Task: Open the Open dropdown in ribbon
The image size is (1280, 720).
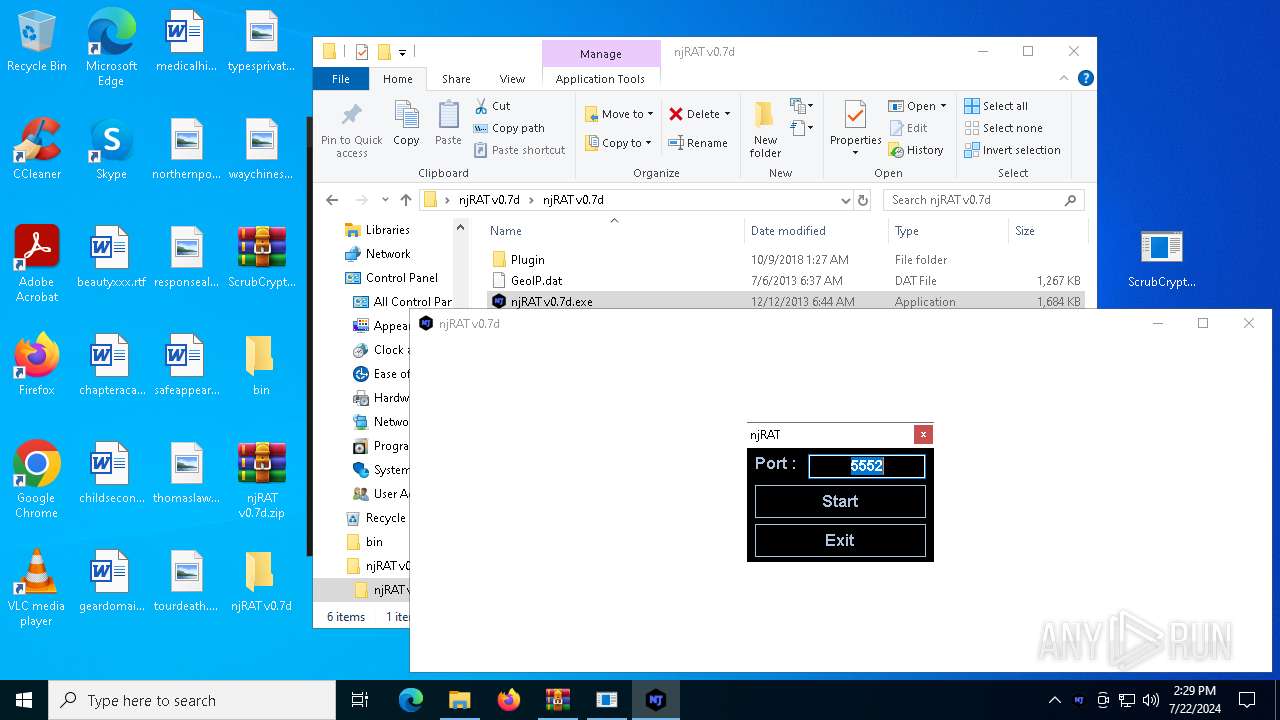Action: click(917, 106)
